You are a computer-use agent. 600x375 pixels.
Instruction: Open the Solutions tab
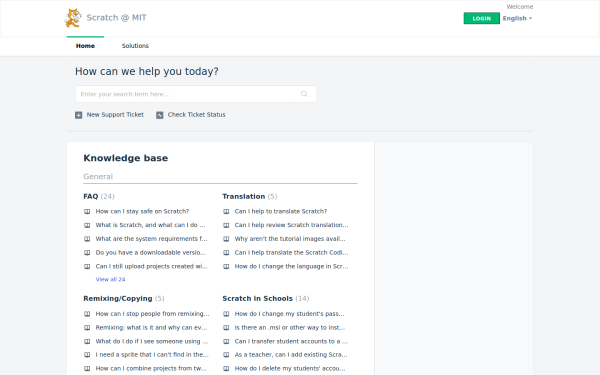point(135,46)
